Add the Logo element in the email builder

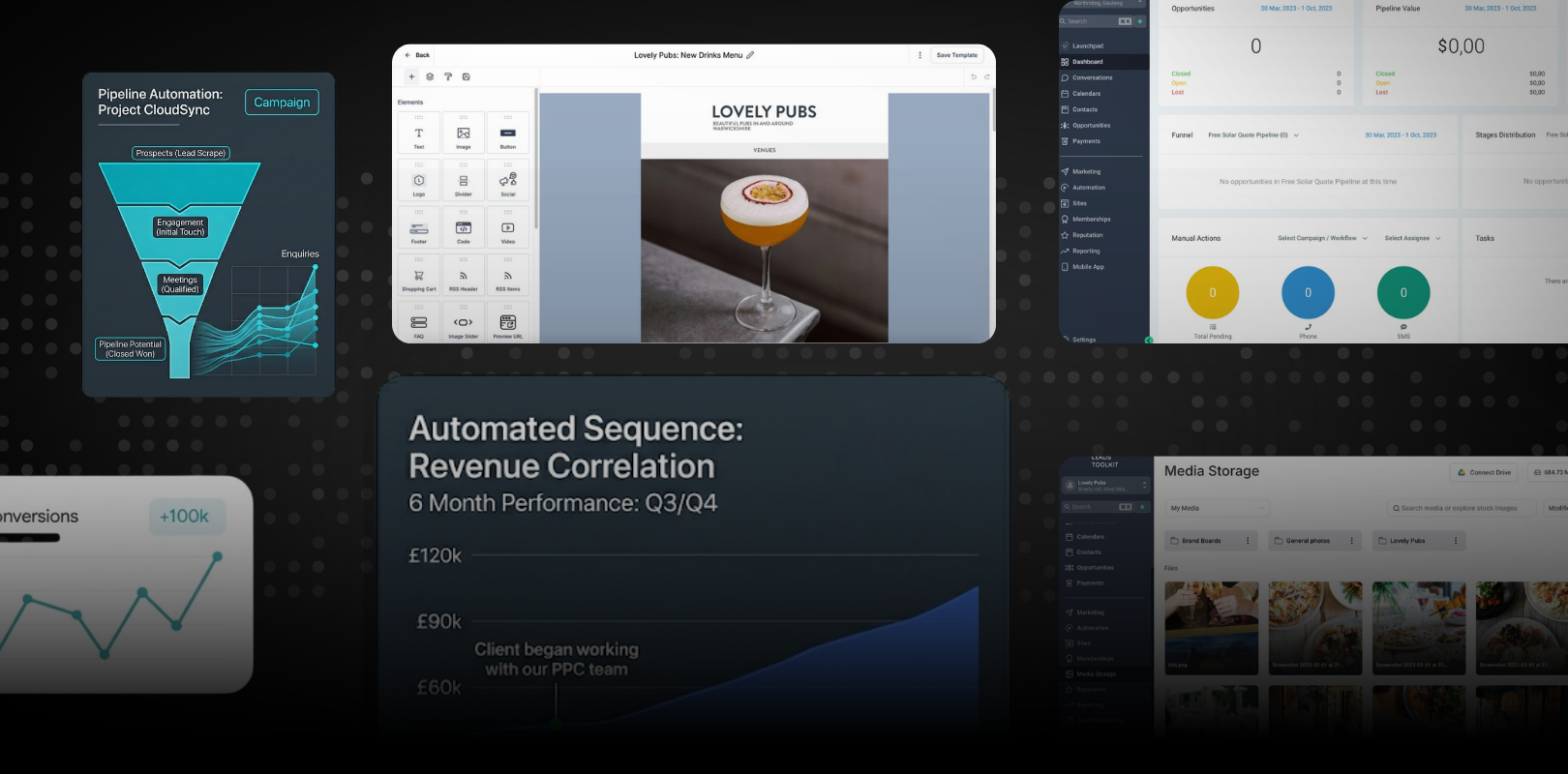[x=419, y=181]
